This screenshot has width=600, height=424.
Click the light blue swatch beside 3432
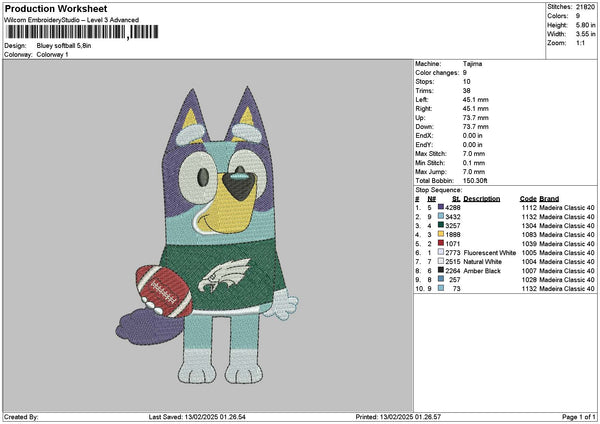(x=441, y=216)
